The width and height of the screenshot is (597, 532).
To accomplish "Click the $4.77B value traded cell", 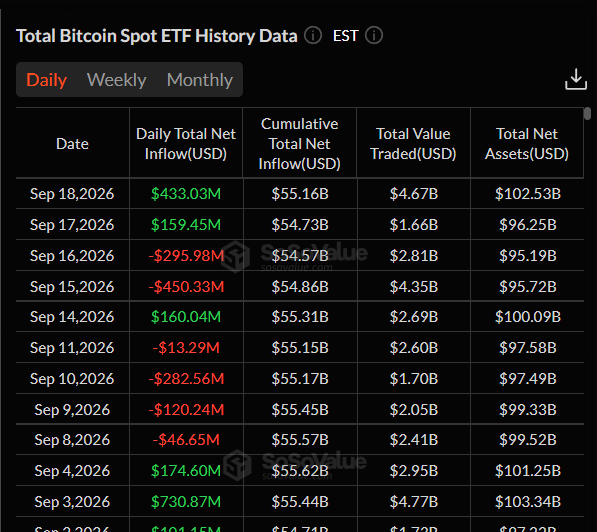I will click(413, 502).
